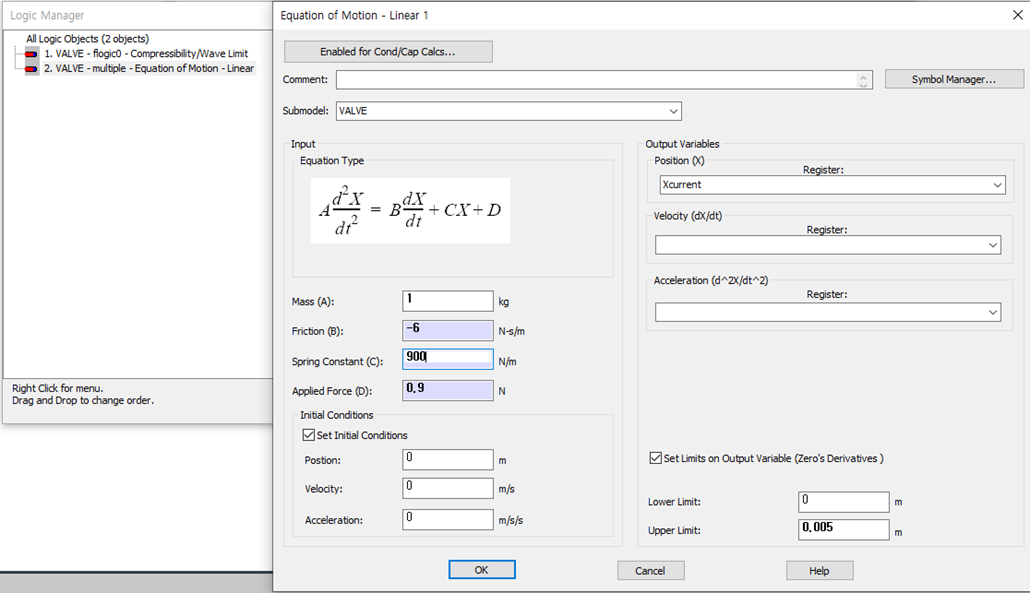
Task: Click the initial Acceleration input field
Action: [447, 519]
